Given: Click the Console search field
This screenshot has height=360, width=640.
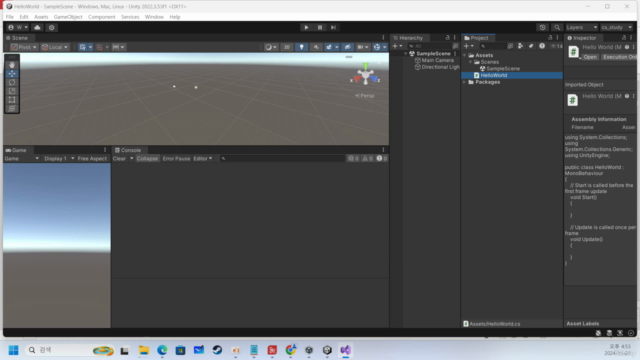Looking at the screenshot, I should [282, 158].
